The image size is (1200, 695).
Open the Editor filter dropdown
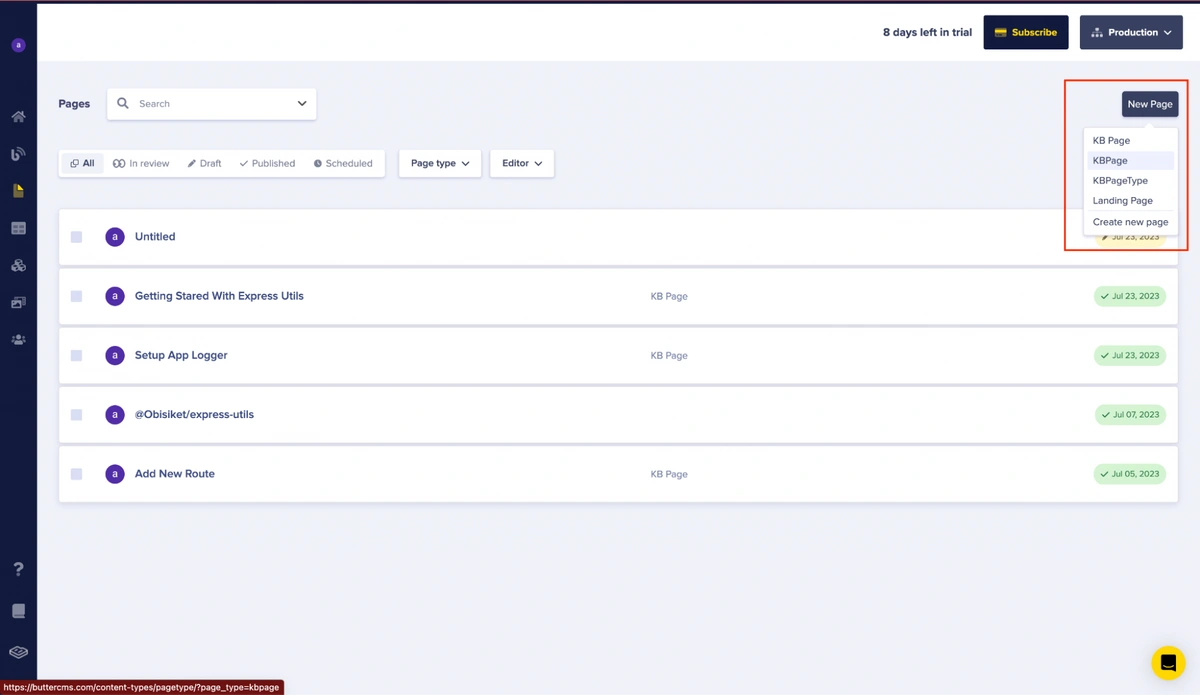coord(521,164)
